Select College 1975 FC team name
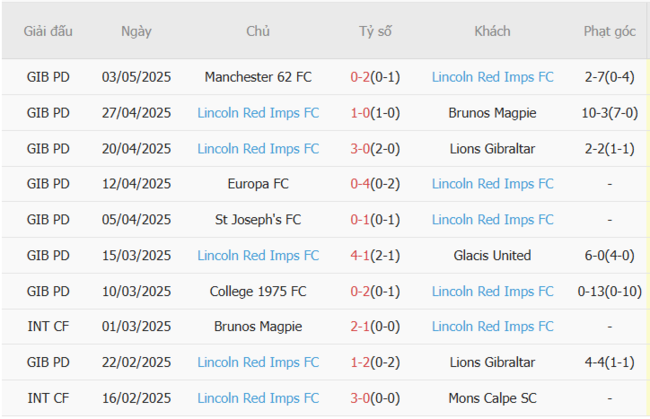Image resolution: width=650 pixels, height=419 pixels. pos(258,291)
